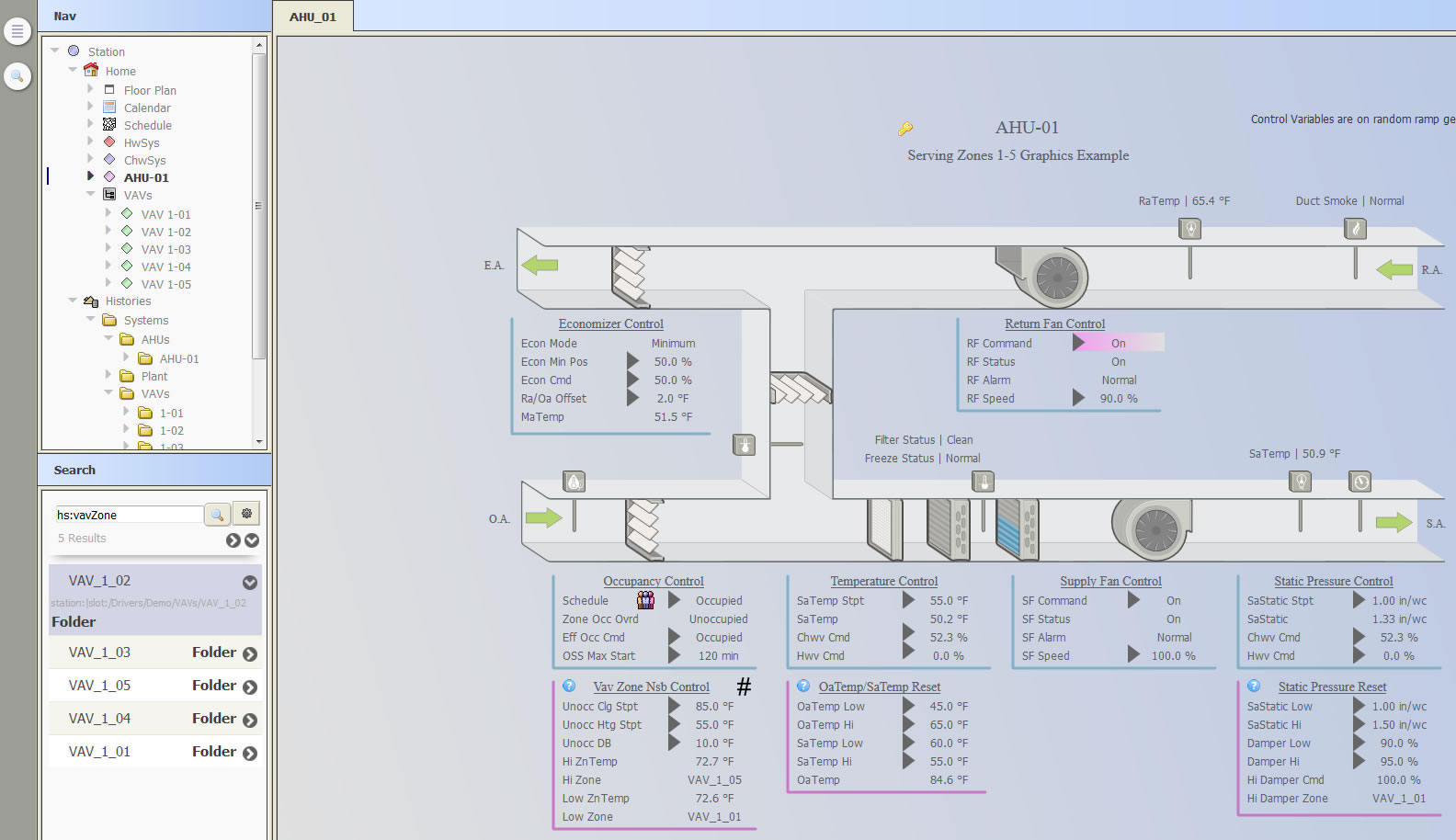
Task: Click the SaTemp Stpt override arrow
Action: coord(908,600)
